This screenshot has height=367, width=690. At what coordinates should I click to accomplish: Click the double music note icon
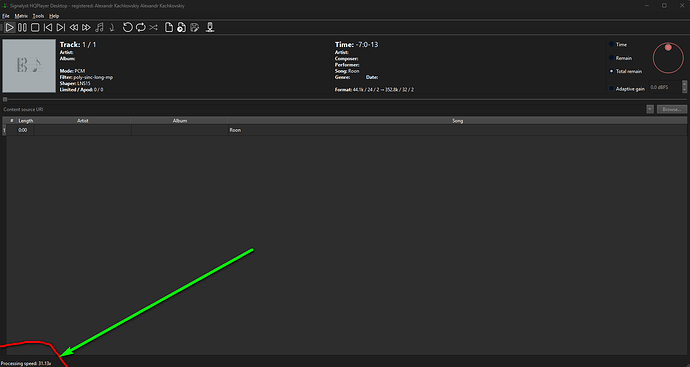click(99, 28)
